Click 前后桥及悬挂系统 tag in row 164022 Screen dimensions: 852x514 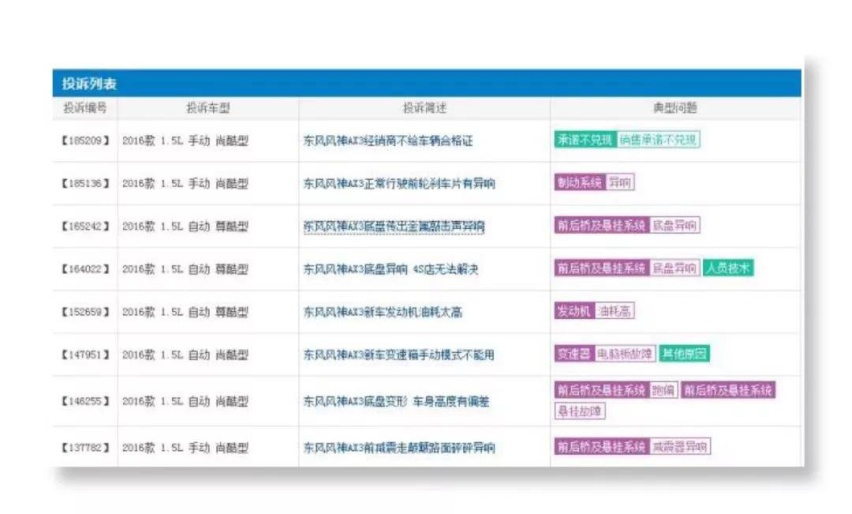click(x=601, y=268)
